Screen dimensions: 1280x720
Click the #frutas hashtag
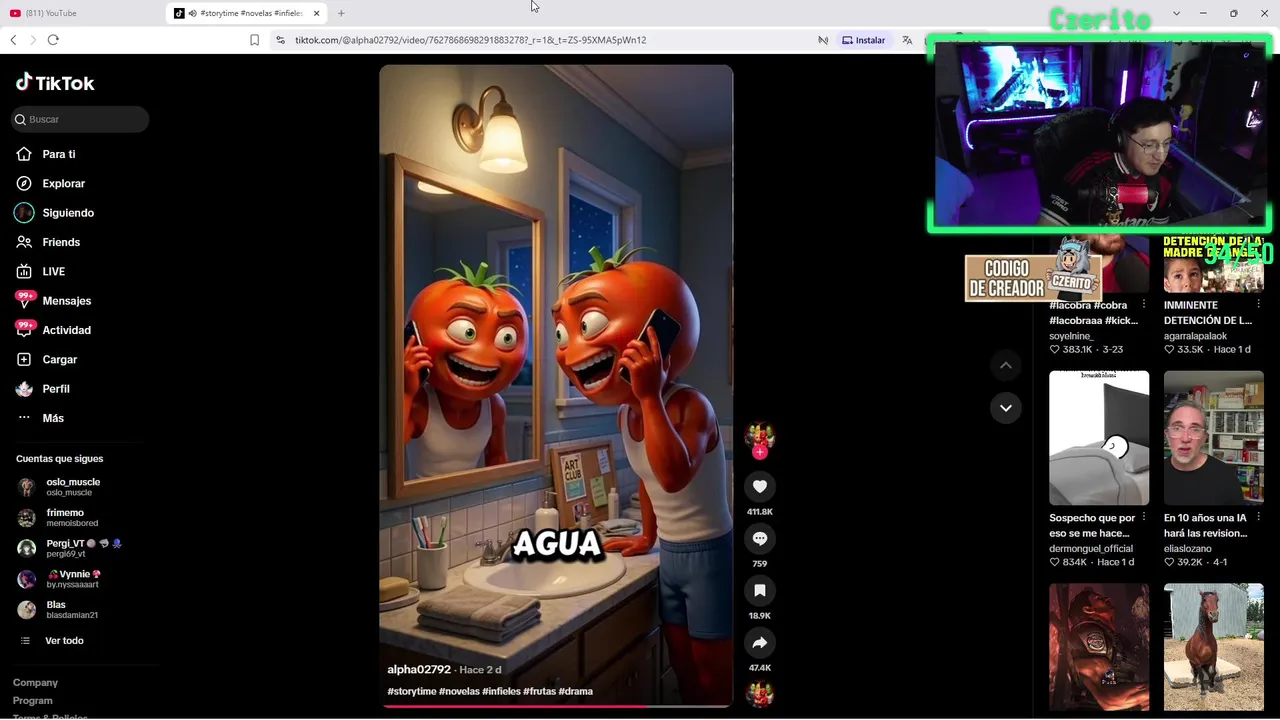click(x=540, y=691)
